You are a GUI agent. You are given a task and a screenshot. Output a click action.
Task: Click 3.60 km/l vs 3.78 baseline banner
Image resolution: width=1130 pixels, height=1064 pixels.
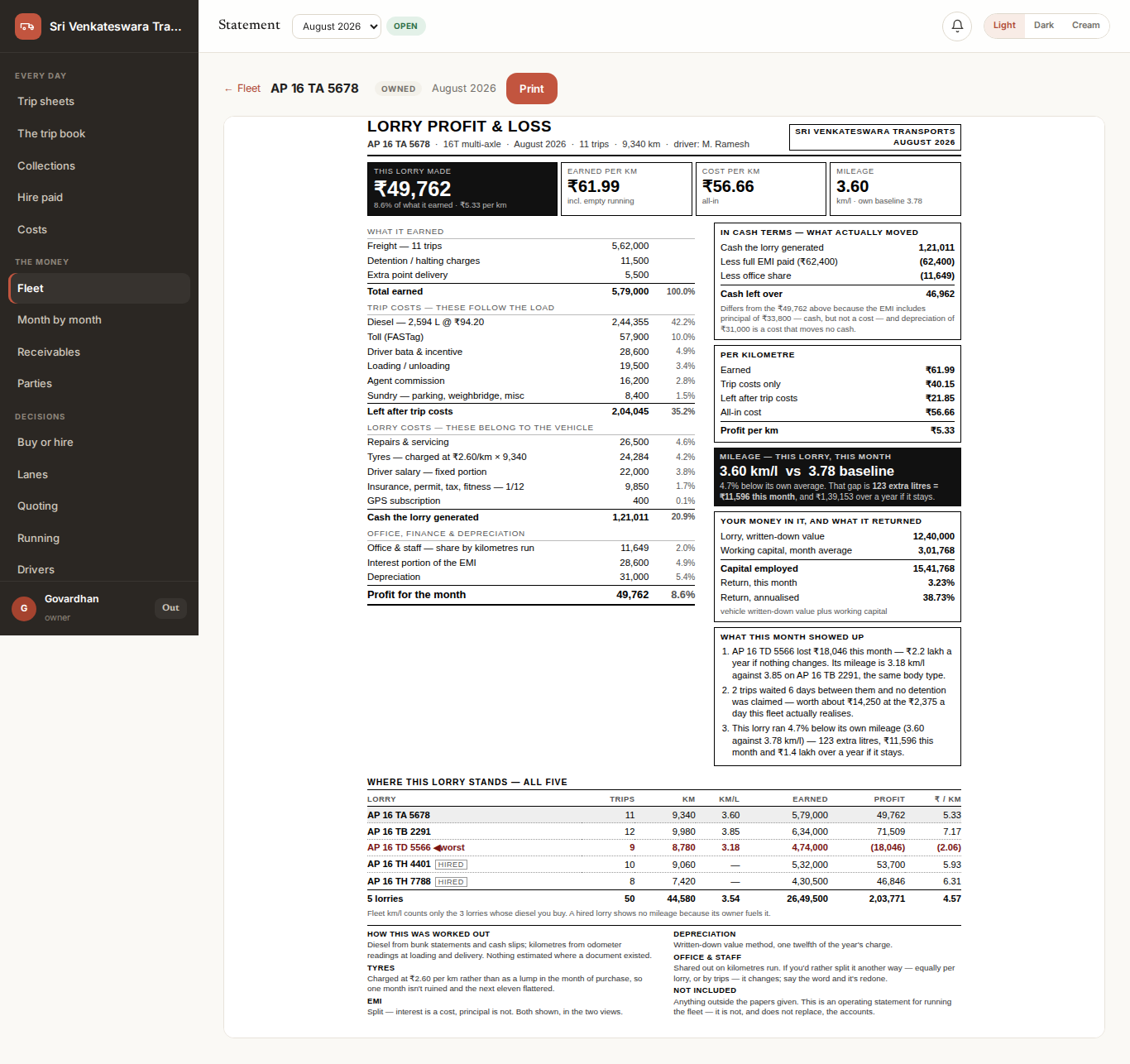point(837,477)
